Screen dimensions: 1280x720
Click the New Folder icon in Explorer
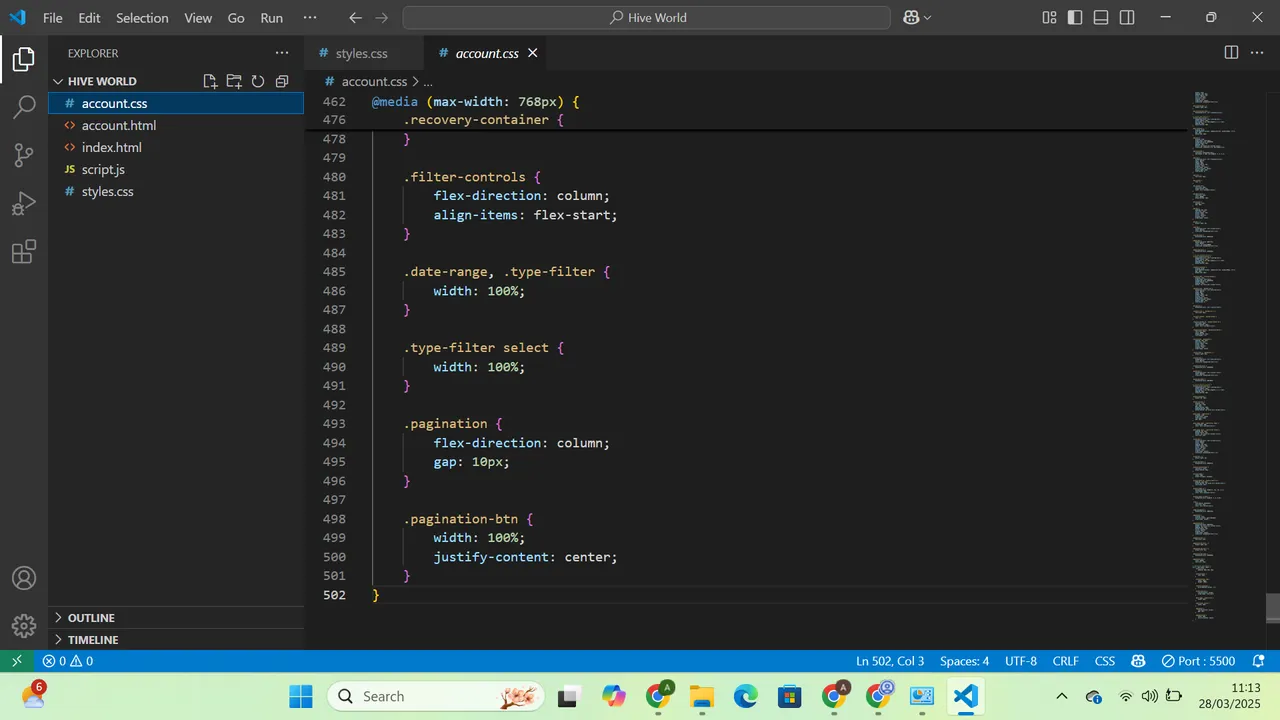(x=234, y=81)
